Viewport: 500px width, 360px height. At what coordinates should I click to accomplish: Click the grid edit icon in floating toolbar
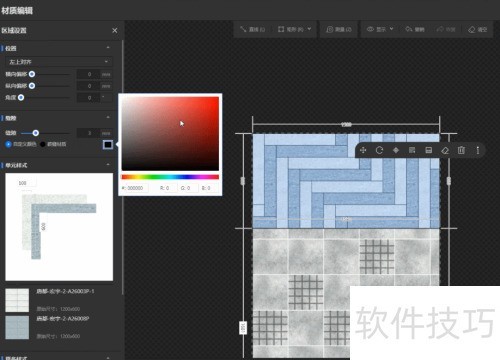pyautogui.click(x=412, y=150)
